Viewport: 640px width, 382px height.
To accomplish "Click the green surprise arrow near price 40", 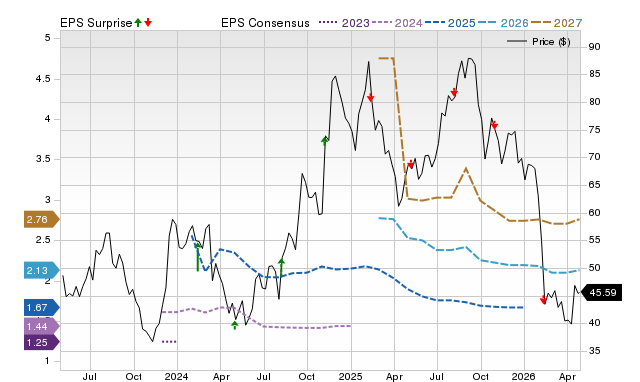I will coord(235,325).
